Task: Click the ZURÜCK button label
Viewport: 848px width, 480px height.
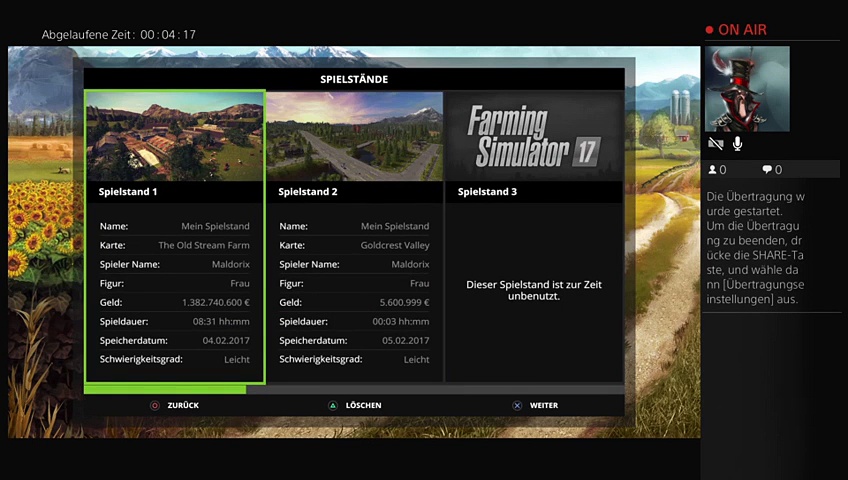Action: click(x=183, y=406)
